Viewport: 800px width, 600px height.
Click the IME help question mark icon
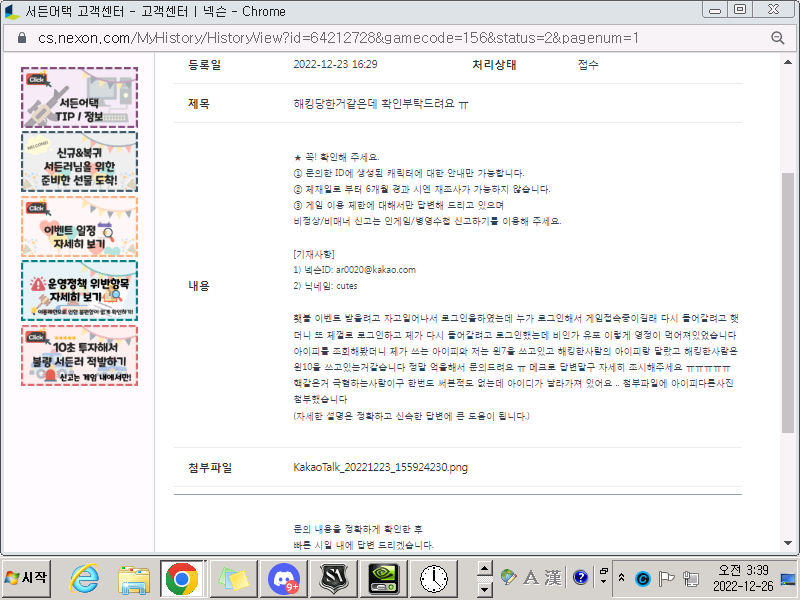580,577
